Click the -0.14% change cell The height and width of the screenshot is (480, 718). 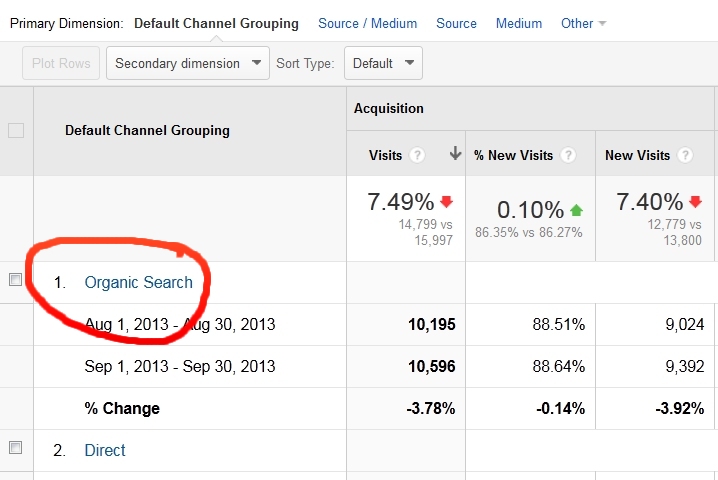pos(560,409)
